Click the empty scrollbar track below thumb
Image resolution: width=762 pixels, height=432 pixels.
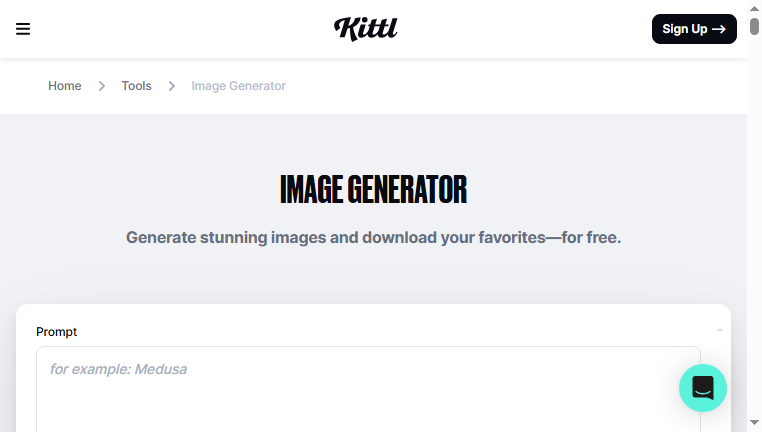pyautogui.click(x=754, y=224)
